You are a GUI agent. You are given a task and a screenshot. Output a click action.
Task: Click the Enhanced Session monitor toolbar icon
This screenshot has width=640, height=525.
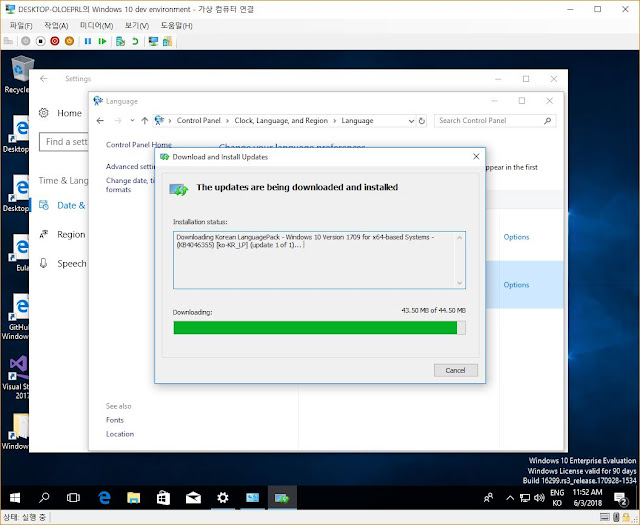click(x=153, y=41)
